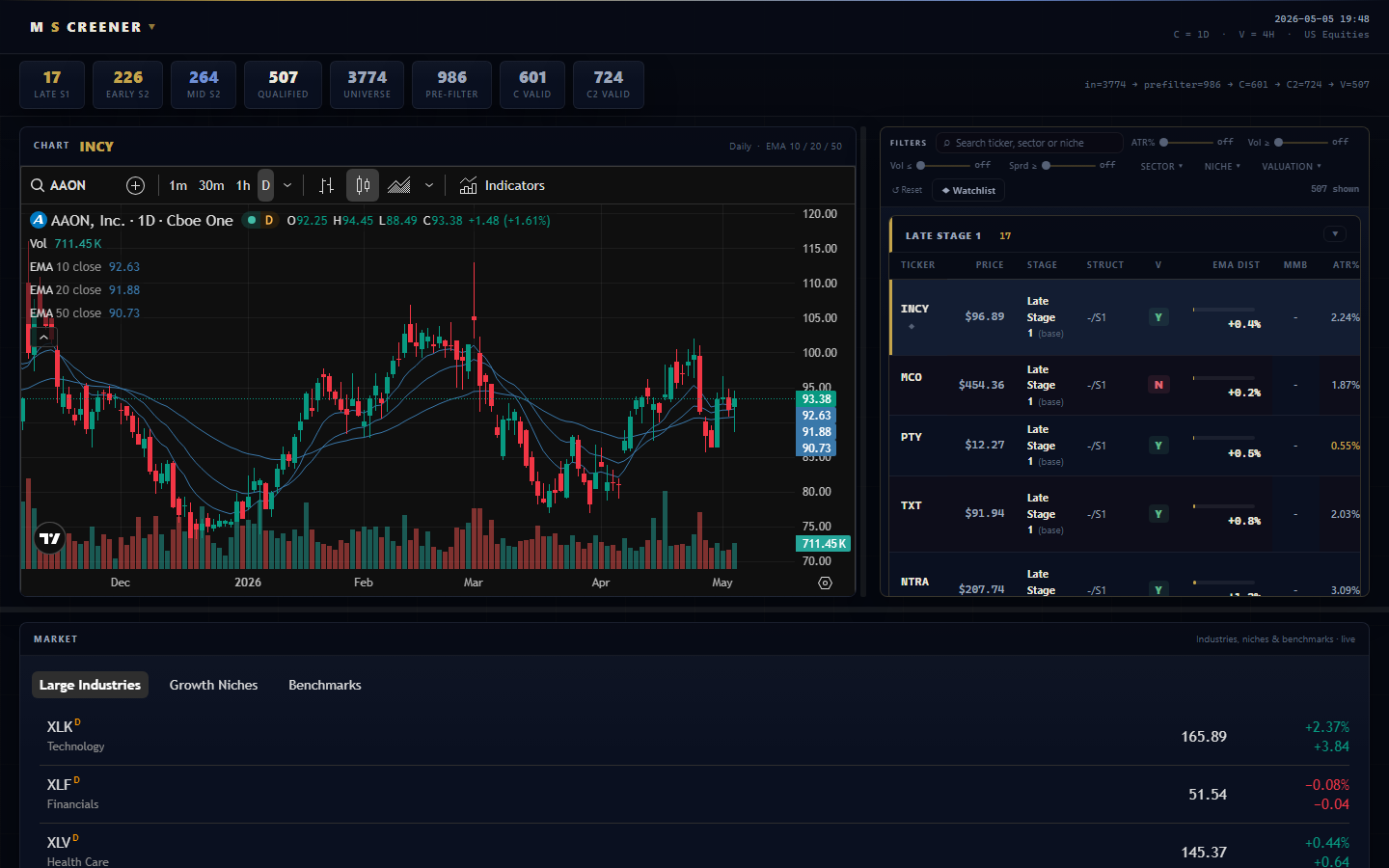Switch chart to Bars style

pyautogui.click(x=327, y=185)
